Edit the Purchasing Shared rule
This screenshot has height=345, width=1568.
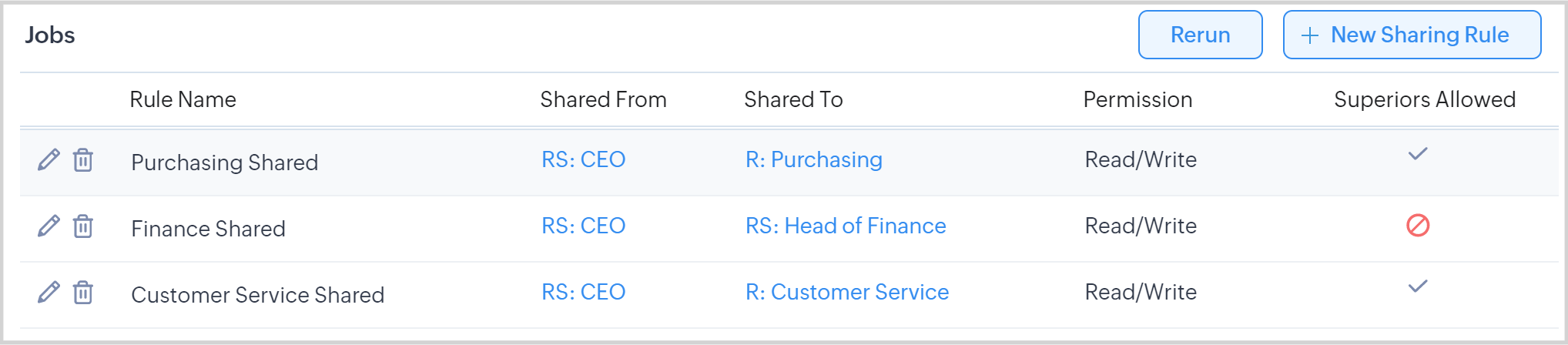coord(49,159)
